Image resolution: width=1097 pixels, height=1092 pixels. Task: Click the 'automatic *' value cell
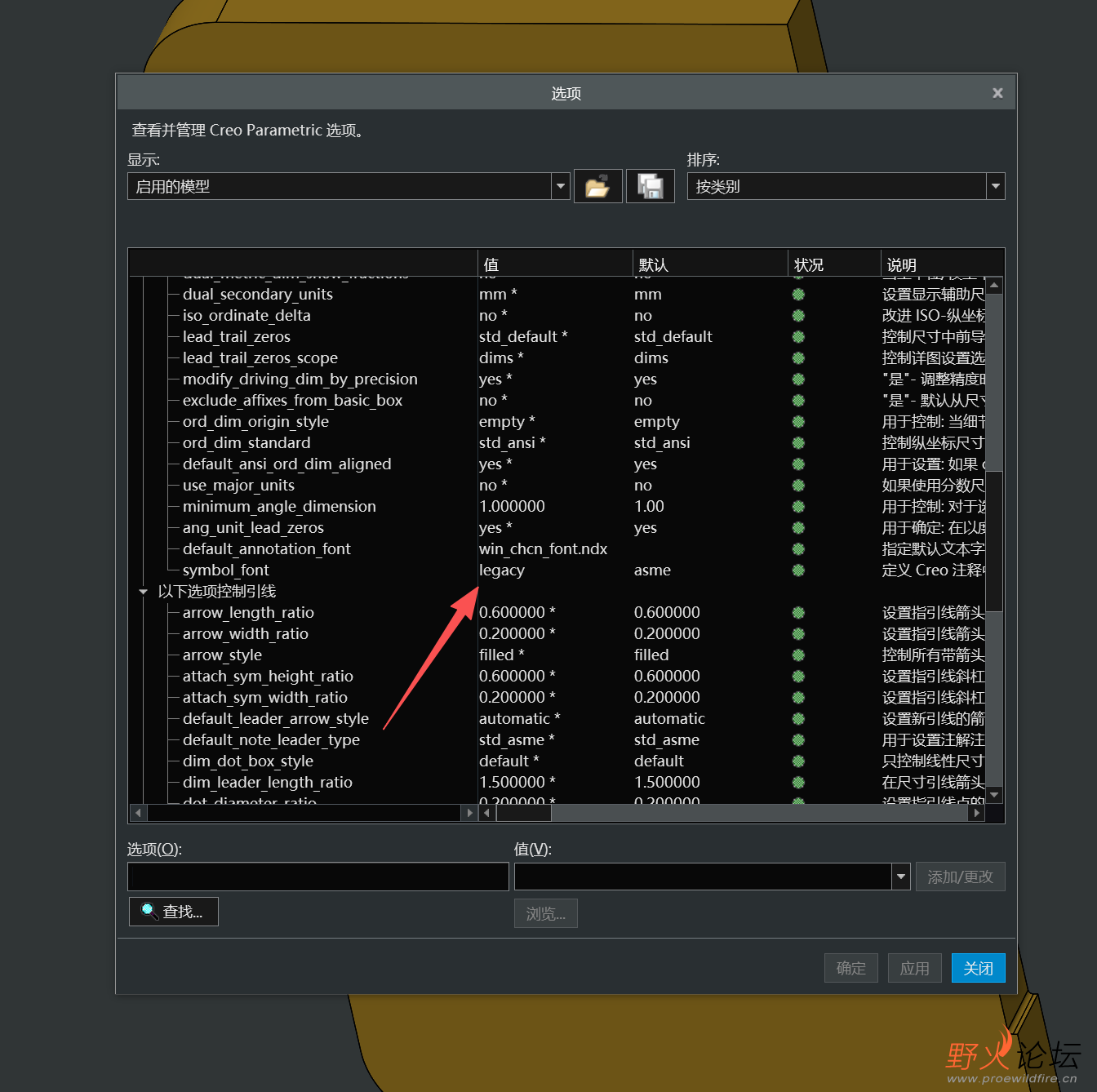520,719
